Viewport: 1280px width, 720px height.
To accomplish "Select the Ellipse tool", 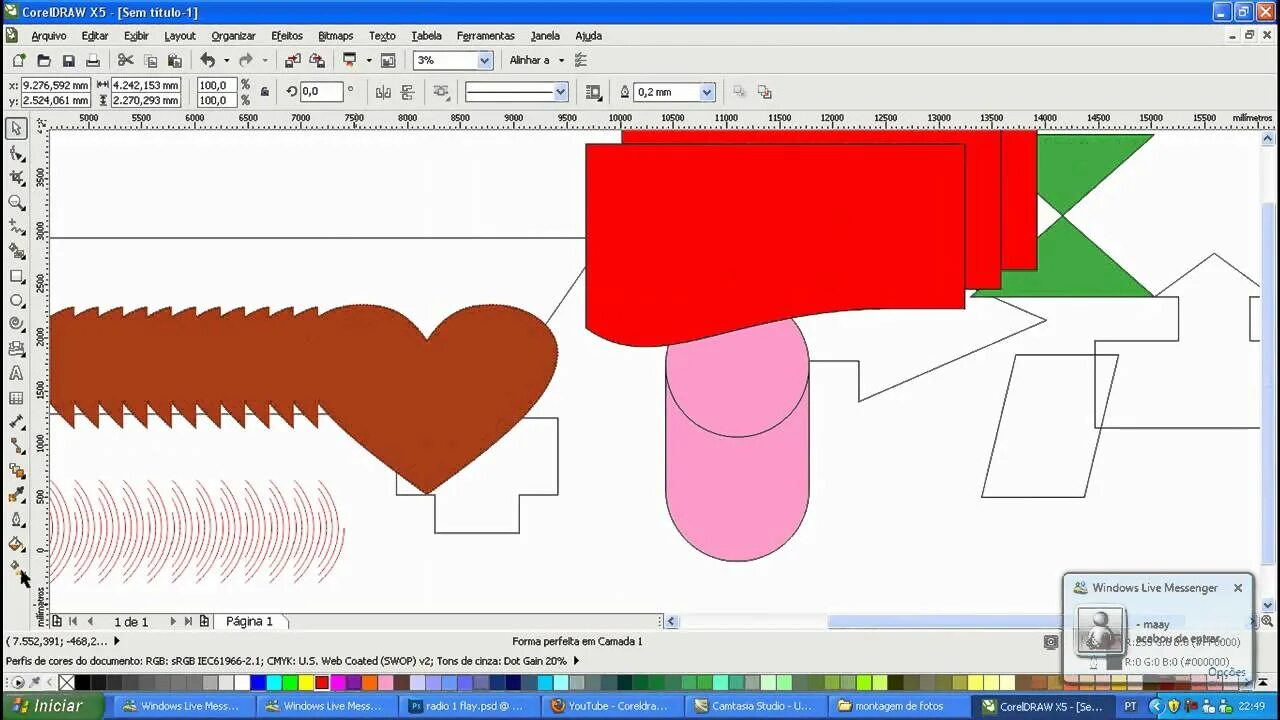I will (16, 300).
